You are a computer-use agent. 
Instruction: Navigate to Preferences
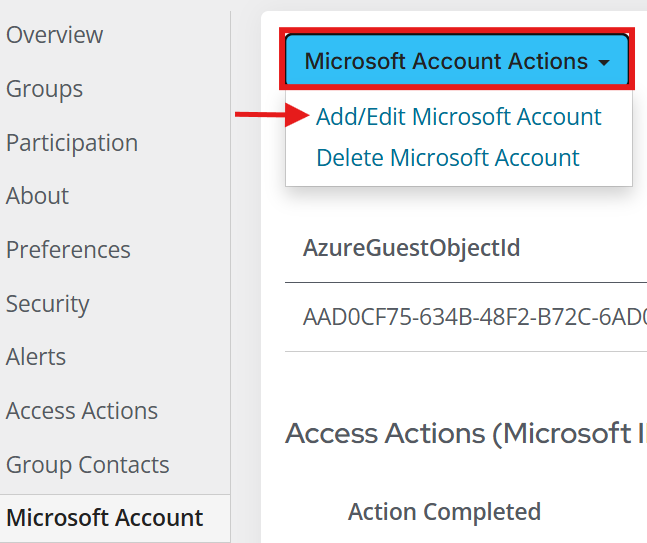tap(68, 250)
